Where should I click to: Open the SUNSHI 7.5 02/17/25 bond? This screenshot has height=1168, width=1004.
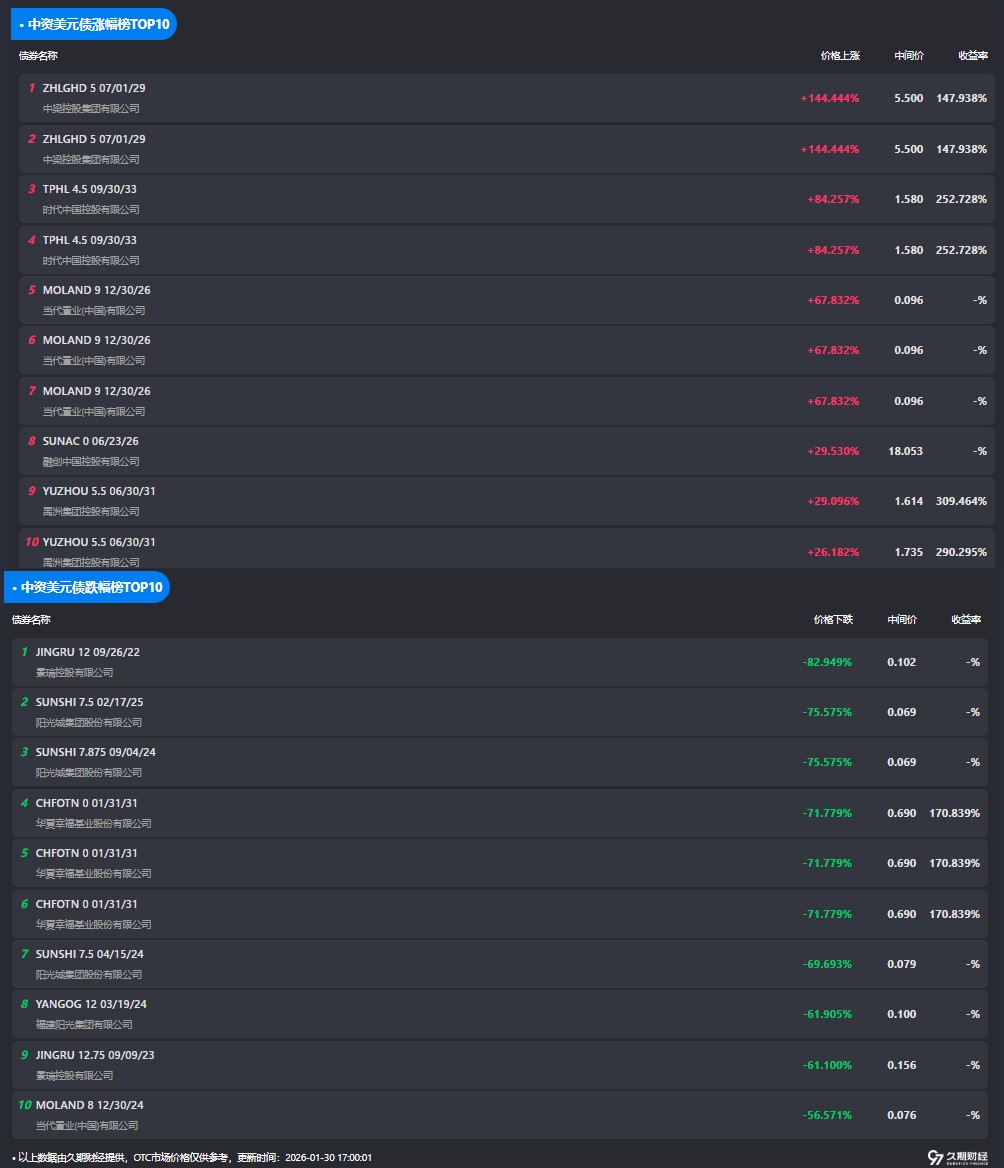point(89,702)
